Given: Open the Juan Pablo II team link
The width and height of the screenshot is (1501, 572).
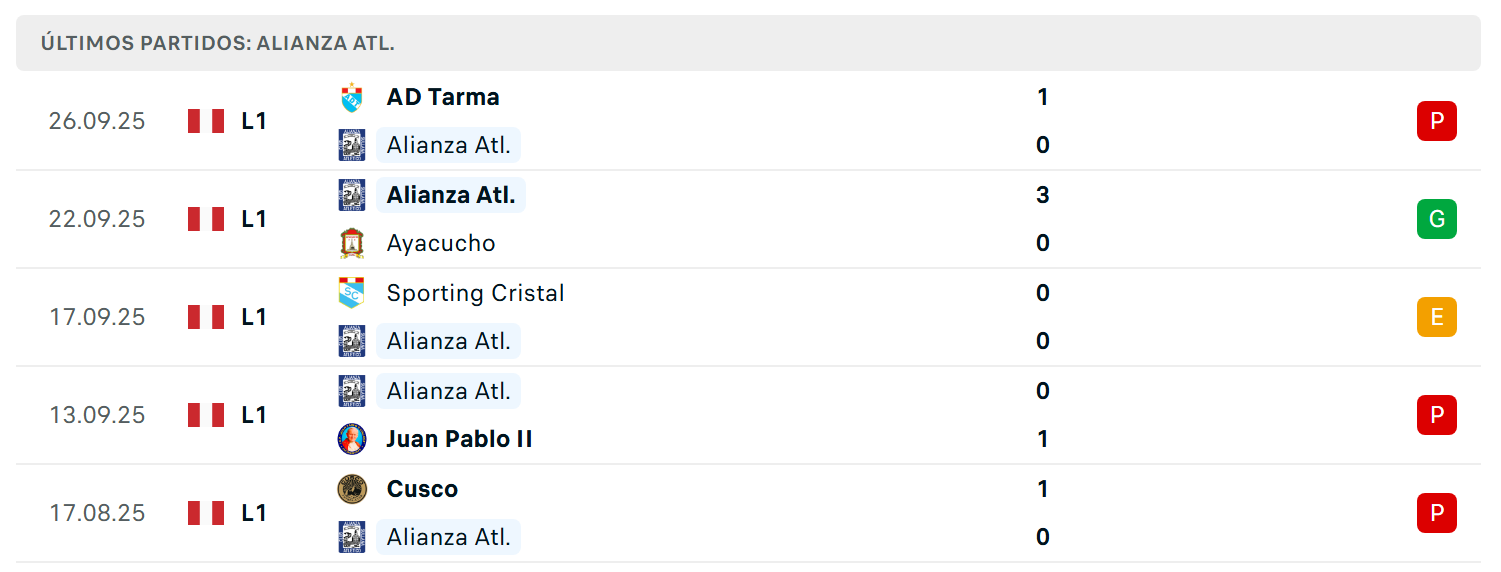Looking at the screenshot, I should pyautogui.click(x=460, y=439).
